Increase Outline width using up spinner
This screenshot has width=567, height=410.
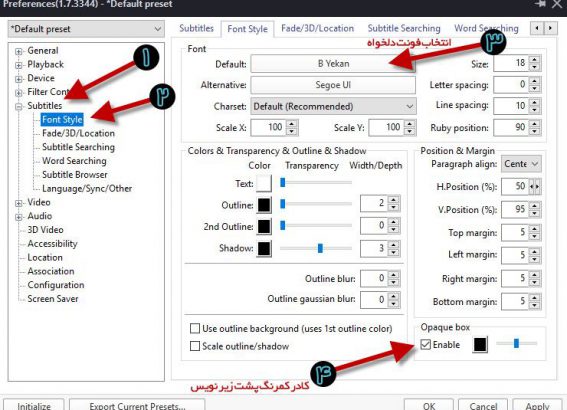click(x=393, y=200)
